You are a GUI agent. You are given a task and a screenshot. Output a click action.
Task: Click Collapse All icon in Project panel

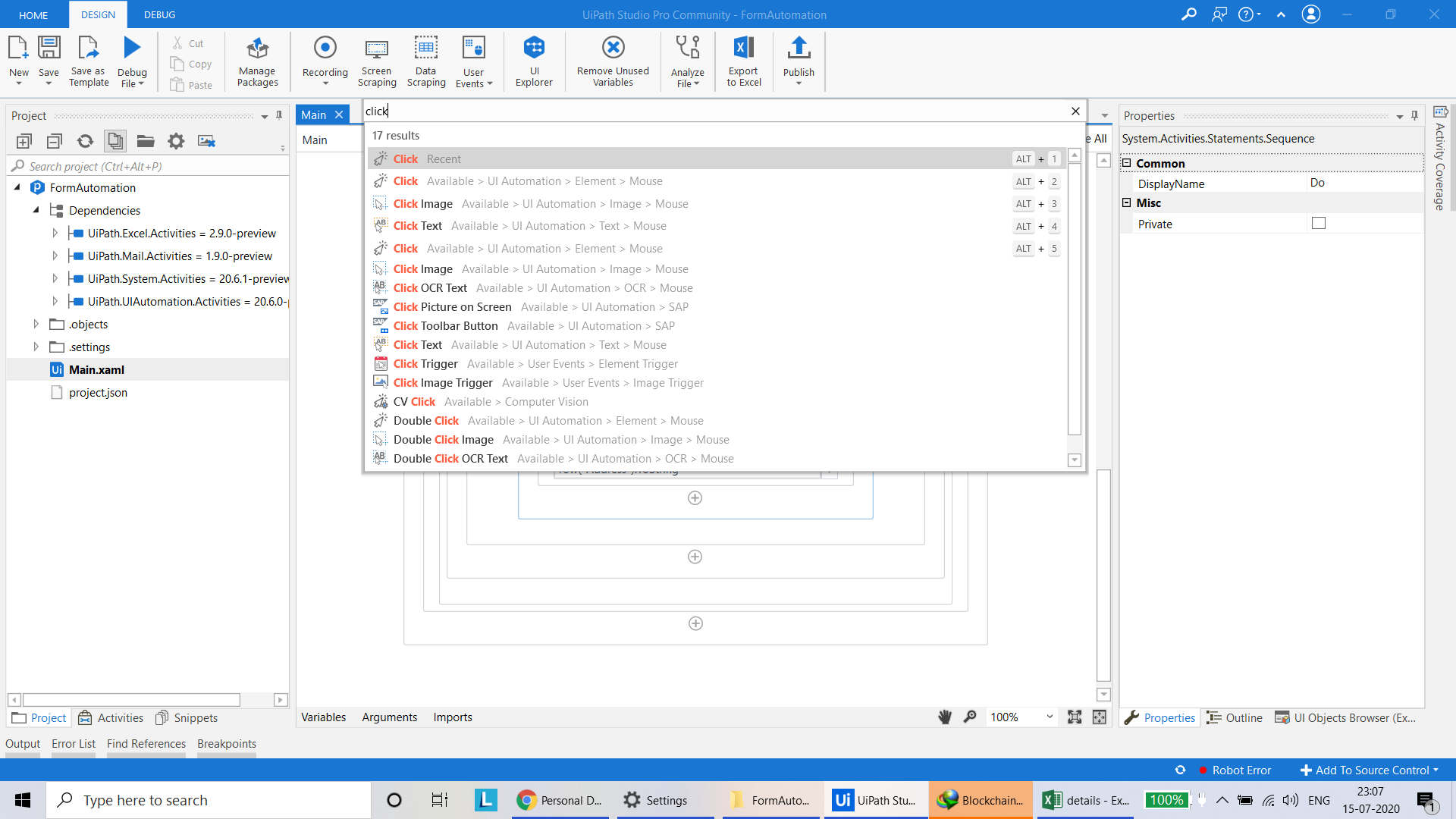[x=54, y=141]
